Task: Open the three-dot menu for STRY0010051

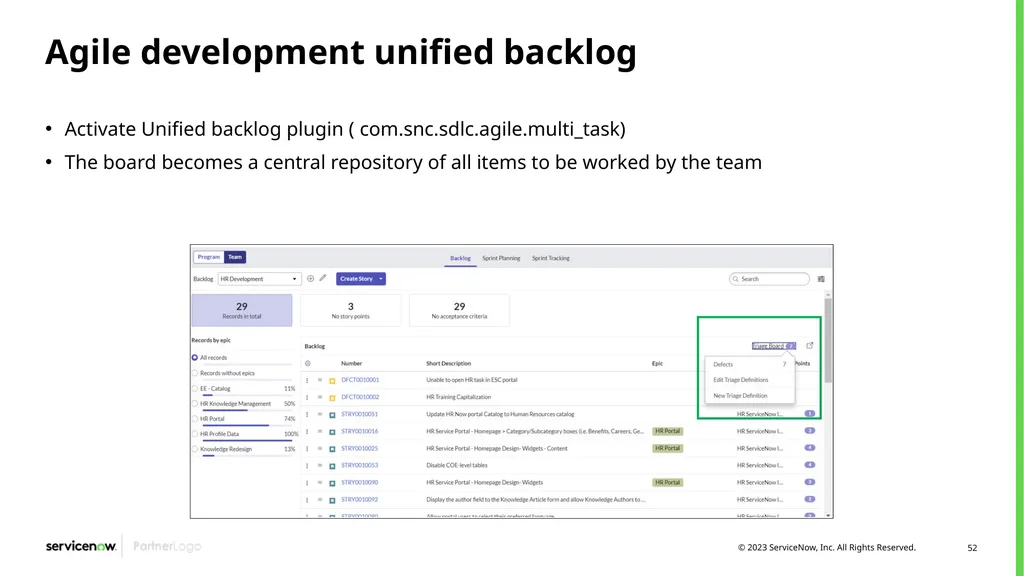Action: tap(307, 415)
